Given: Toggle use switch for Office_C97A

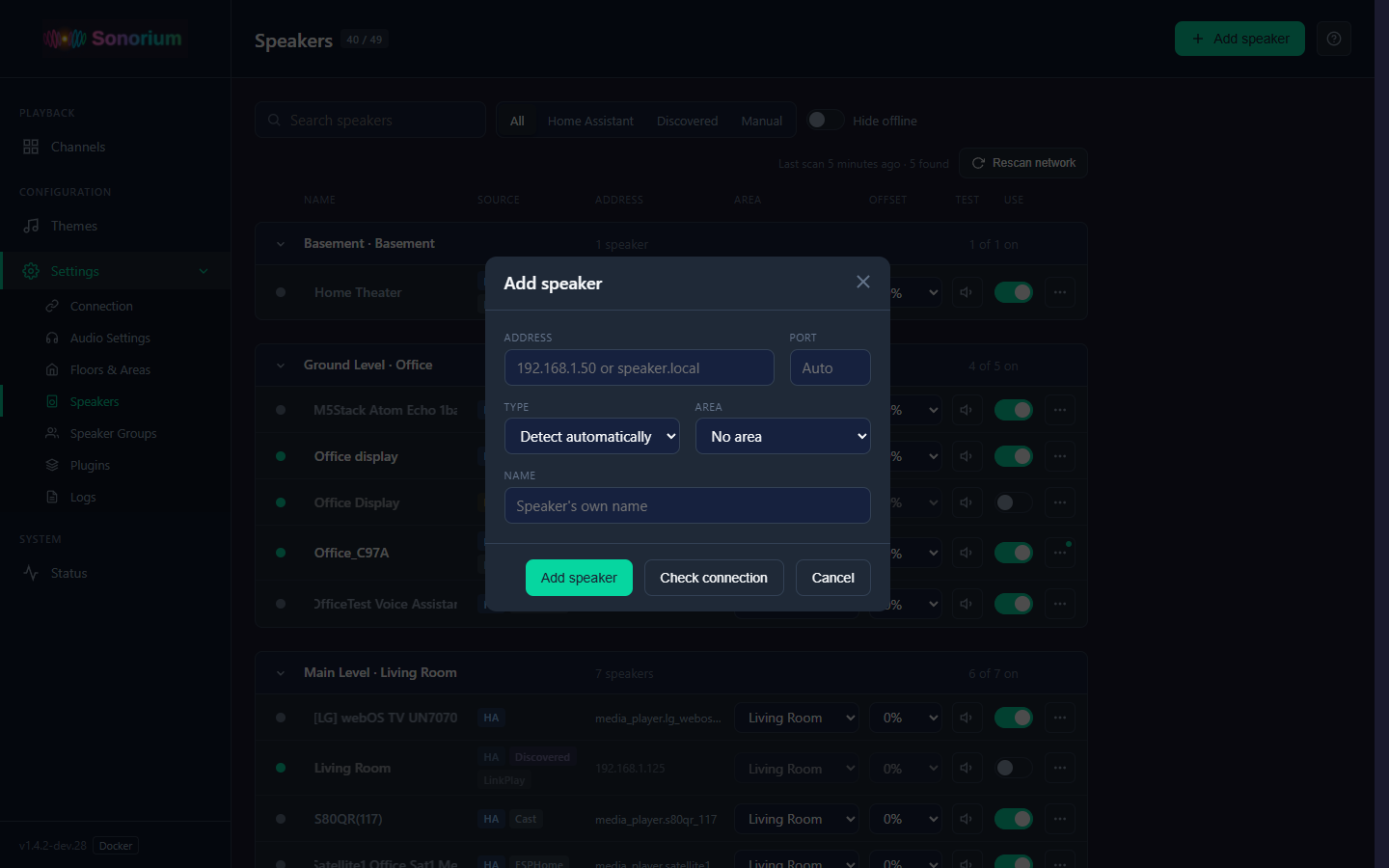Looking at the screenshot, I should click(1014, 553).
